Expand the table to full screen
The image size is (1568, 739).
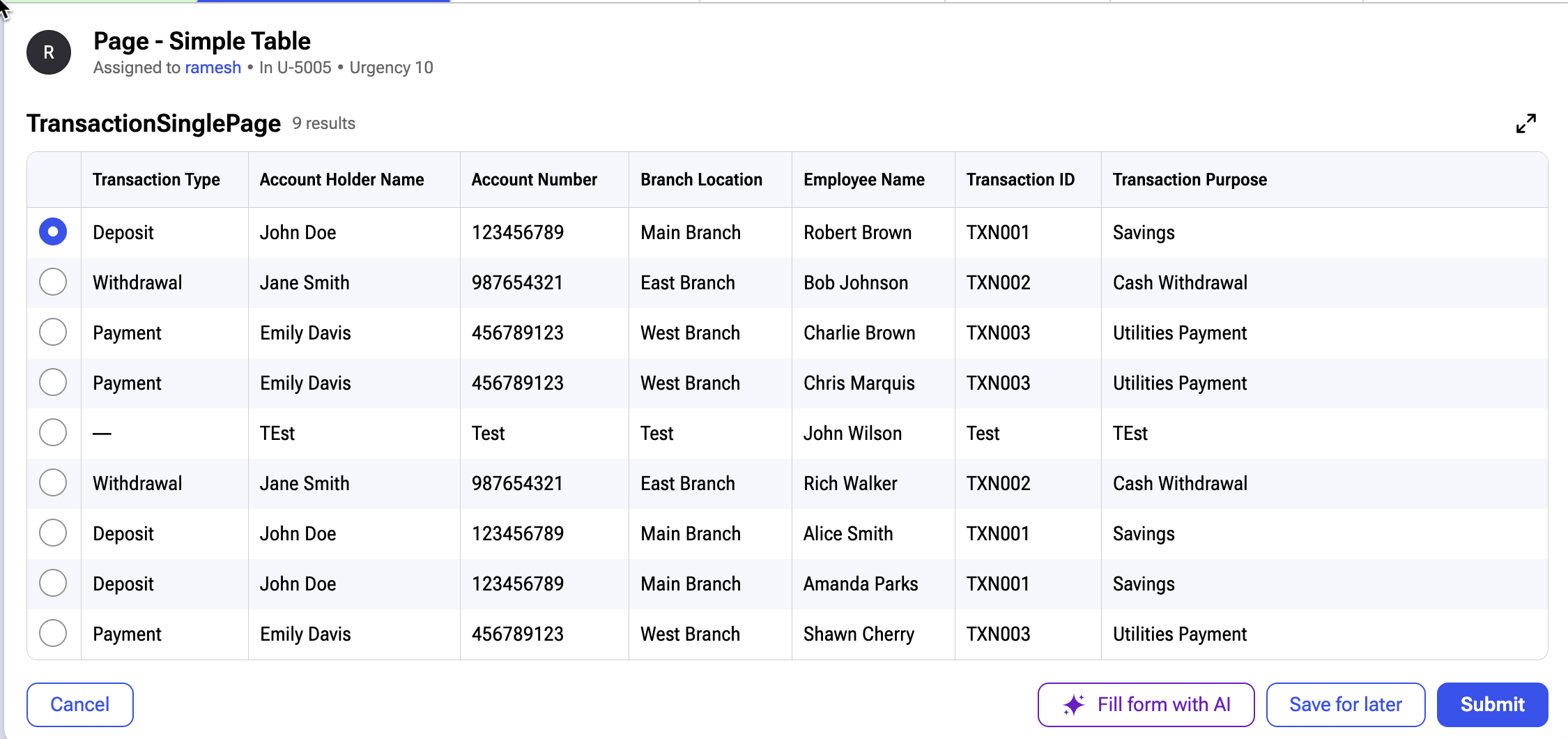[x=1525, y=123]
